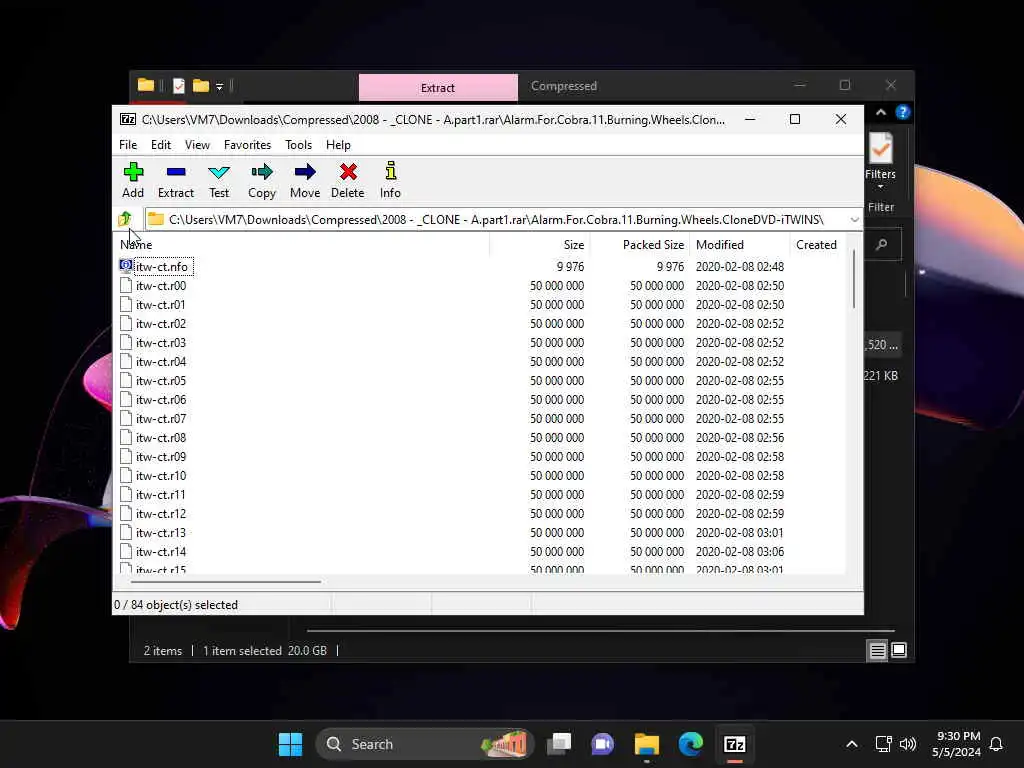Viewport: 1024px width, 768px height.
Task: Expand the address bar path dropdown
Action: [854, 219]
